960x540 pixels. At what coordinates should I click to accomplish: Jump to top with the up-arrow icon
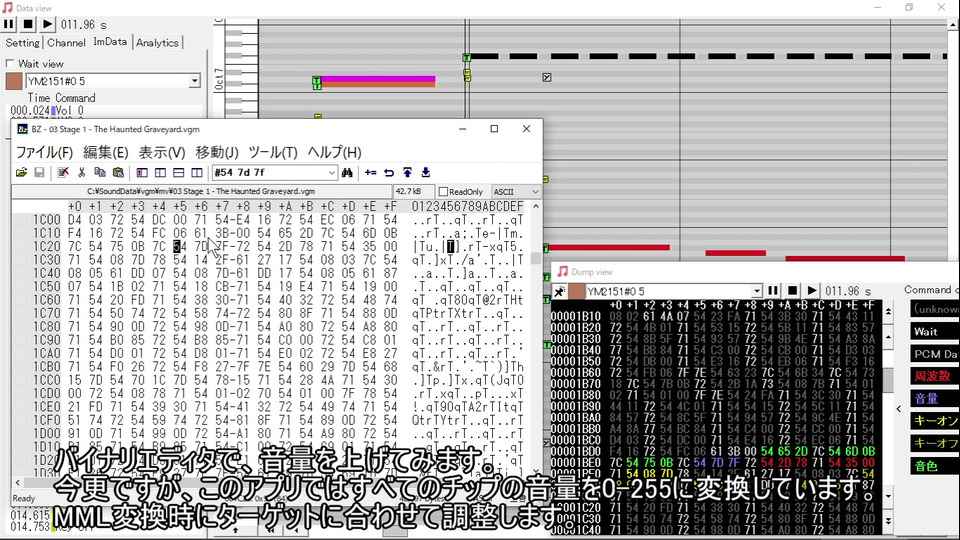click(407, 173)
